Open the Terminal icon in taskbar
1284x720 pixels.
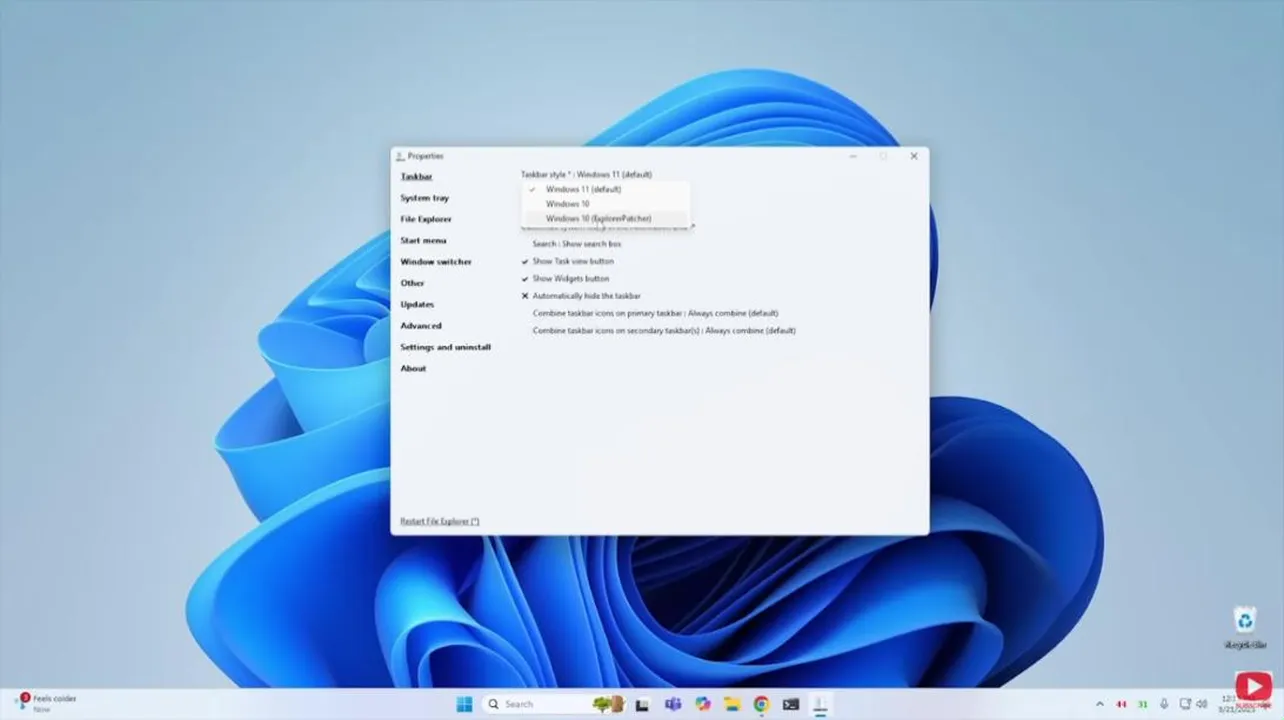pos(791,704)
